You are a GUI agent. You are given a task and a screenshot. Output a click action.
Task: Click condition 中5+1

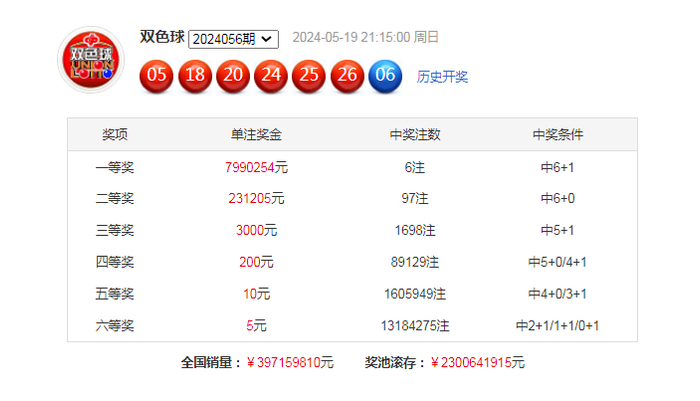558,230
